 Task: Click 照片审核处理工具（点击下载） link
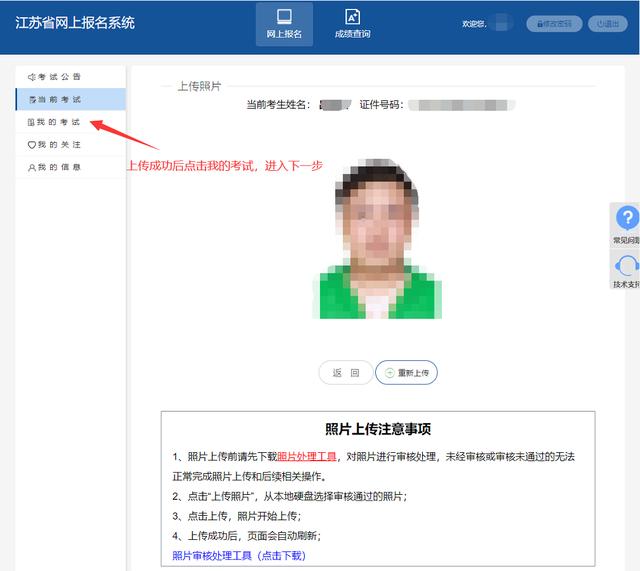239,555
